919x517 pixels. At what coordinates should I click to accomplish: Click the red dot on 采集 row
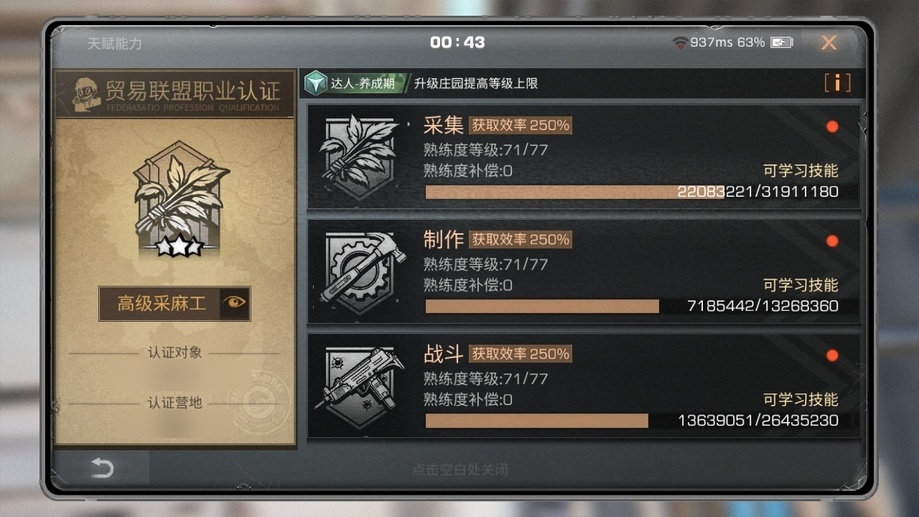click(x=832, y=127)
